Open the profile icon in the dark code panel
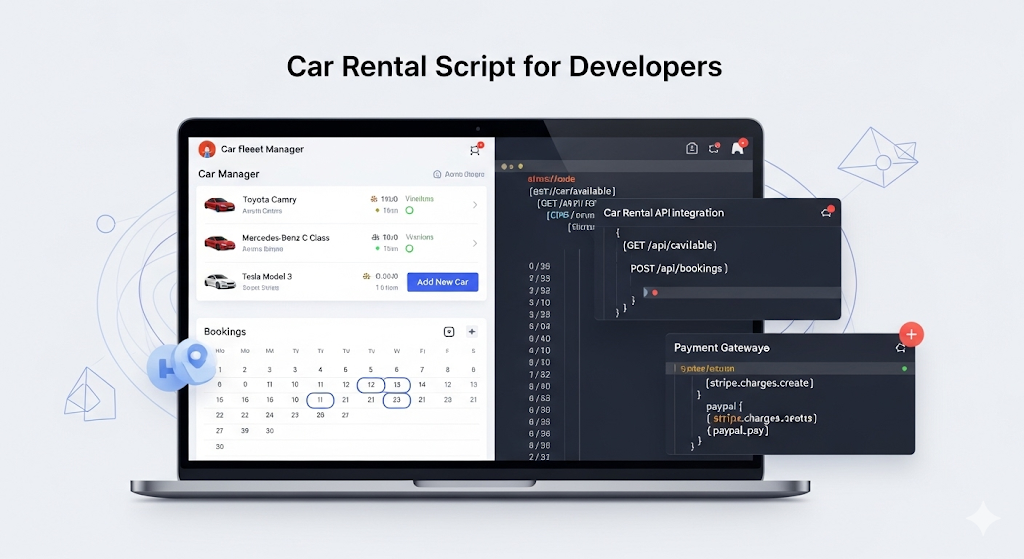 pos(692,148)
